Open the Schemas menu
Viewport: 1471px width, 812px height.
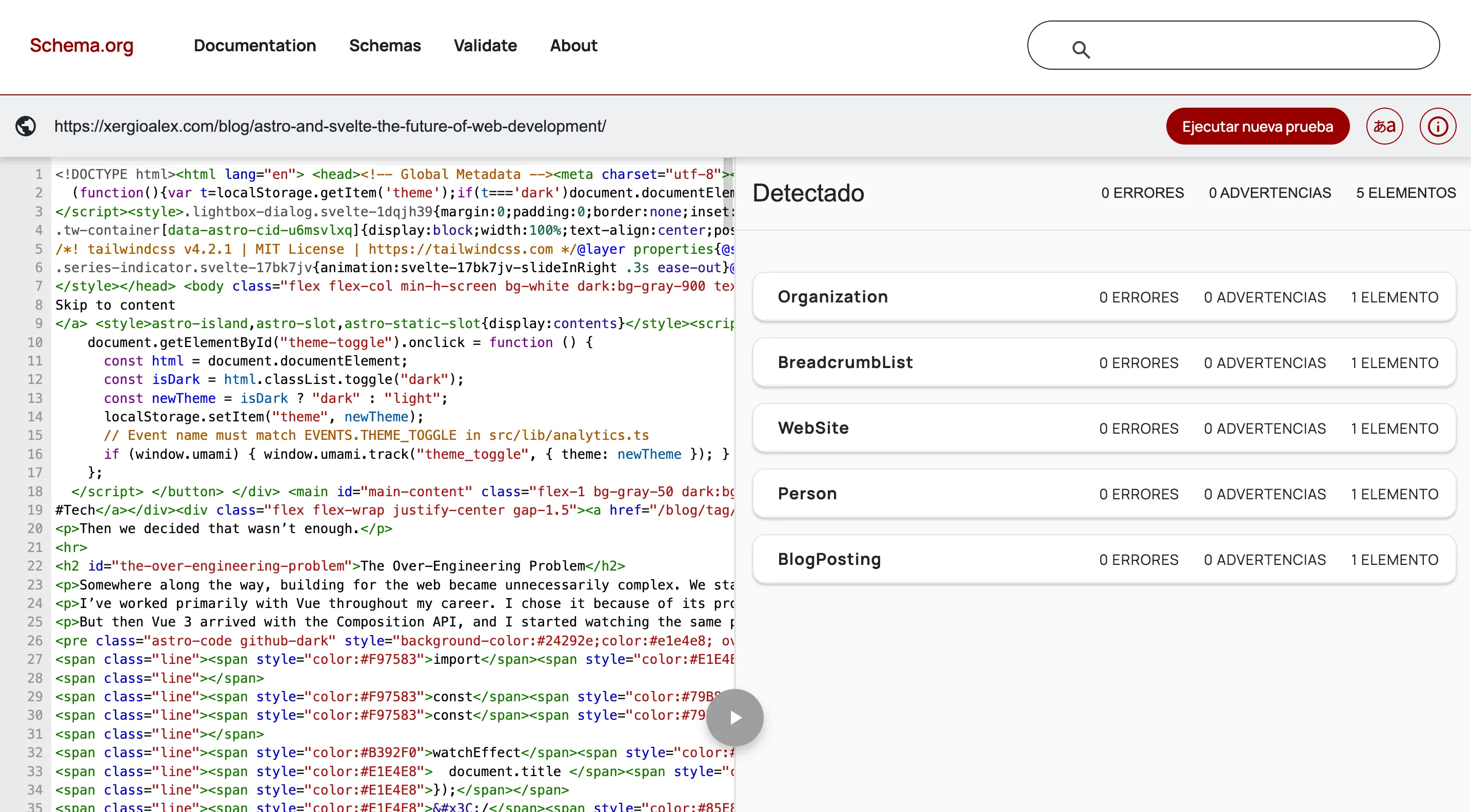point(385,46)
